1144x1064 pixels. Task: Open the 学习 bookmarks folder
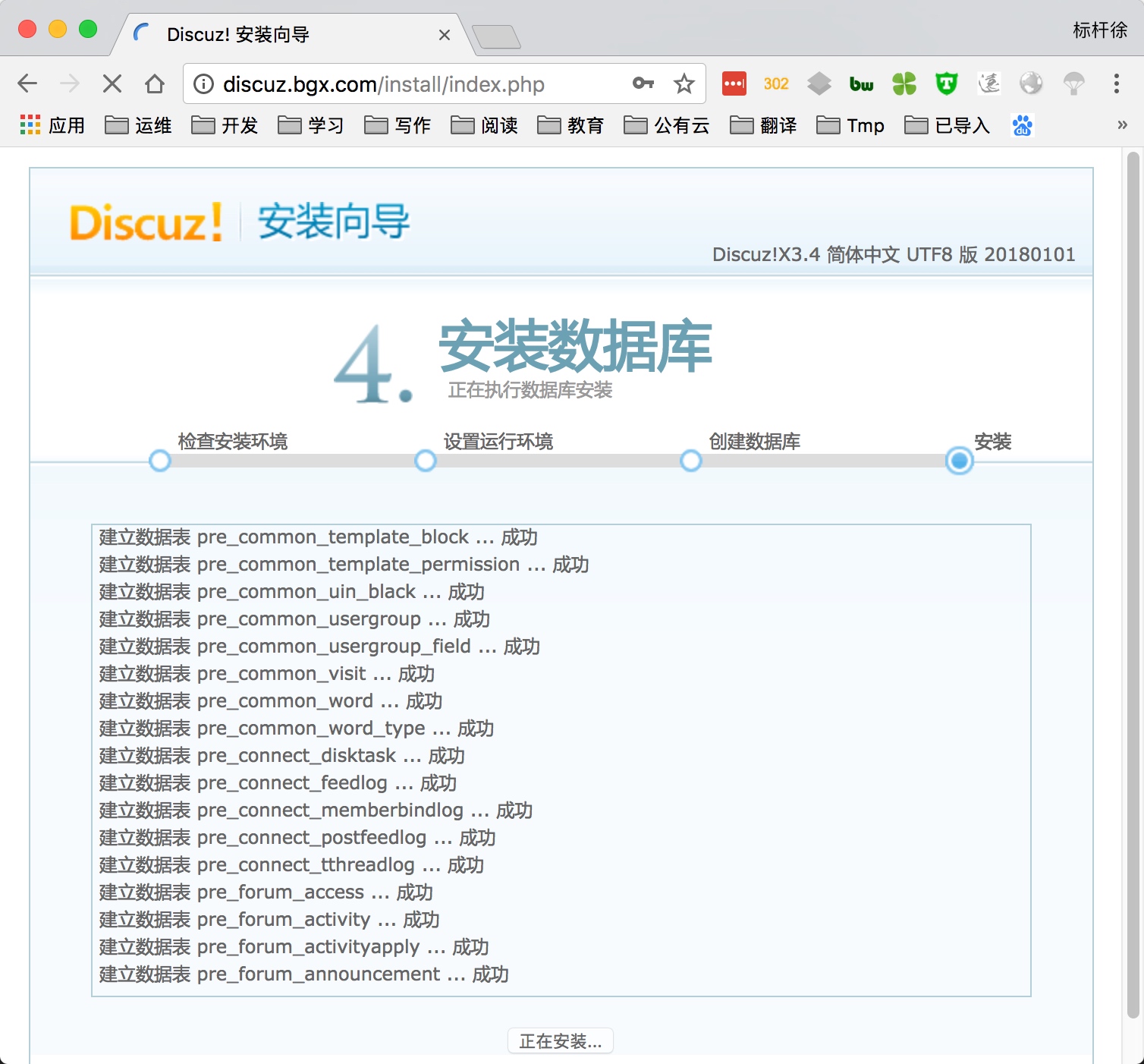311,125
